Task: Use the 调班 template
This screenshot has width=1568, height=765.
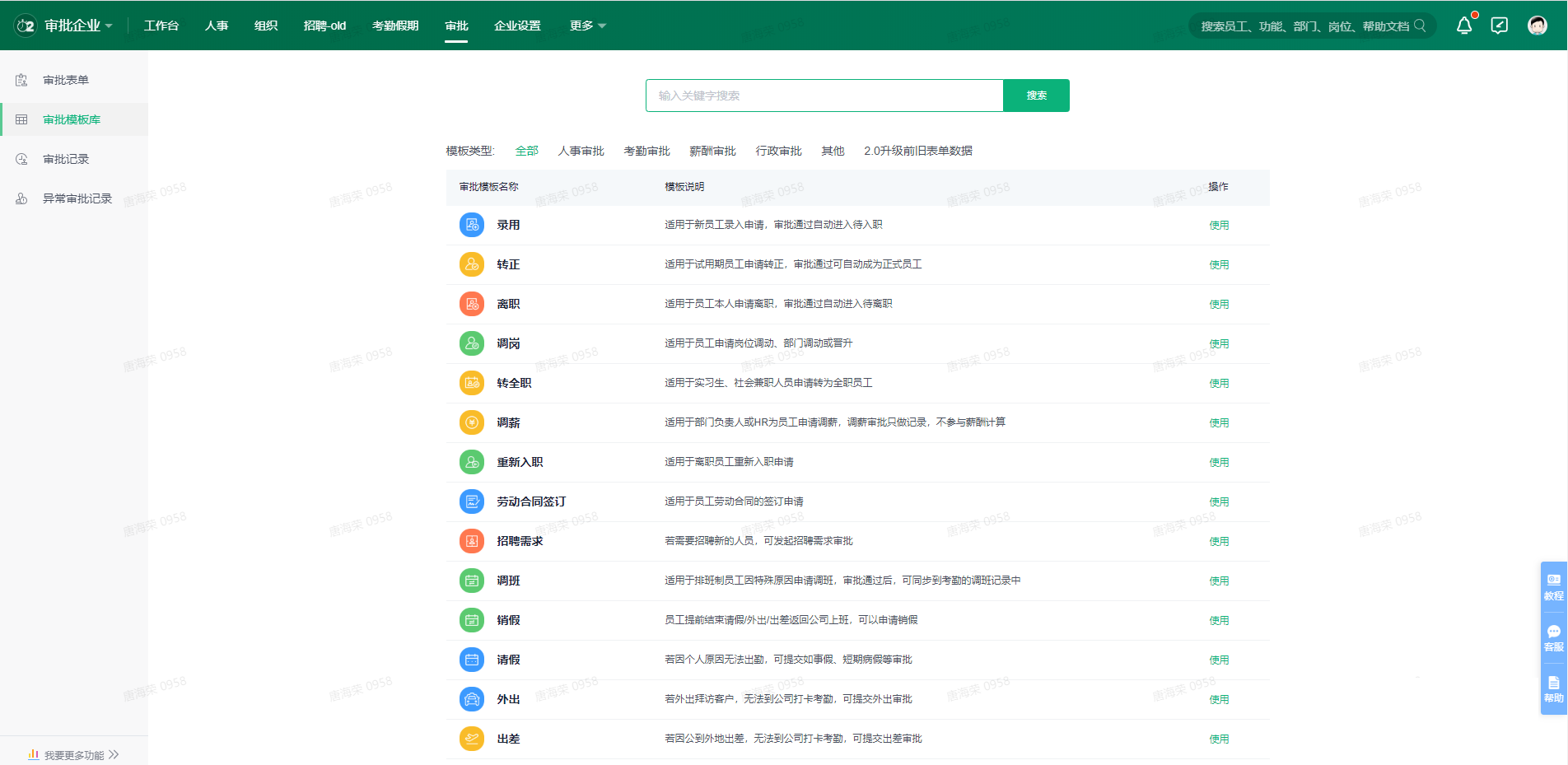Action: click(1219, 581)
